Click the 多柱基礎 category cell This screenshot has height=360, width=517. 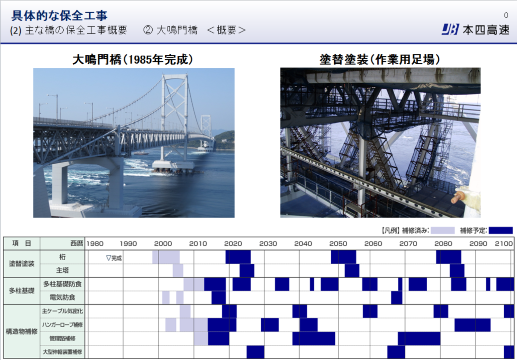(x=22, y=291)
